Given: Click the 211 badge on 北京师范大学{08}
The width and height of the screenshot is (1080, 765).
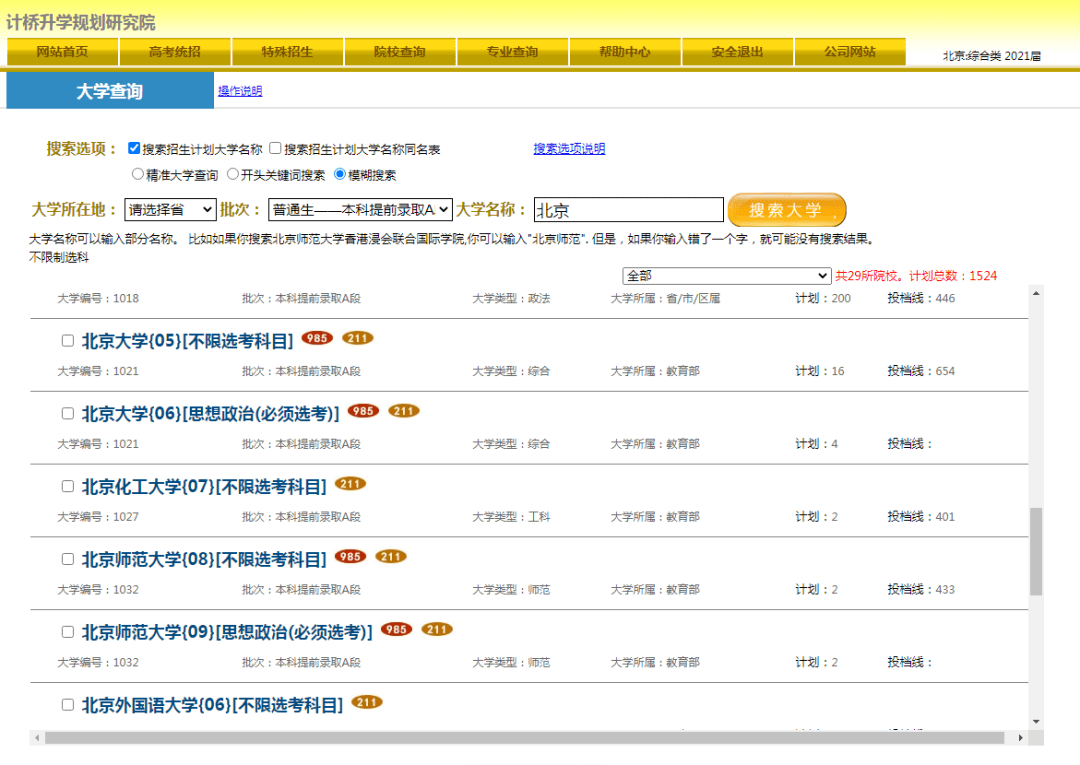Looking at the screenshot, I should pyautogui.click(x=391, y=556).
